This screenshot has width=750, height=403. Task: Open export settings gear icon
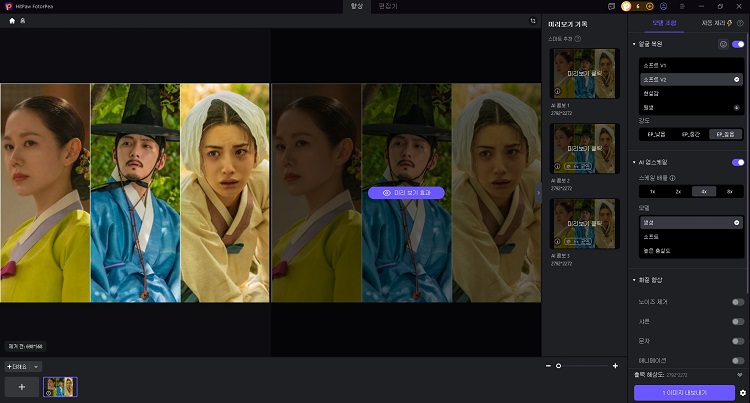pos(743,393)
